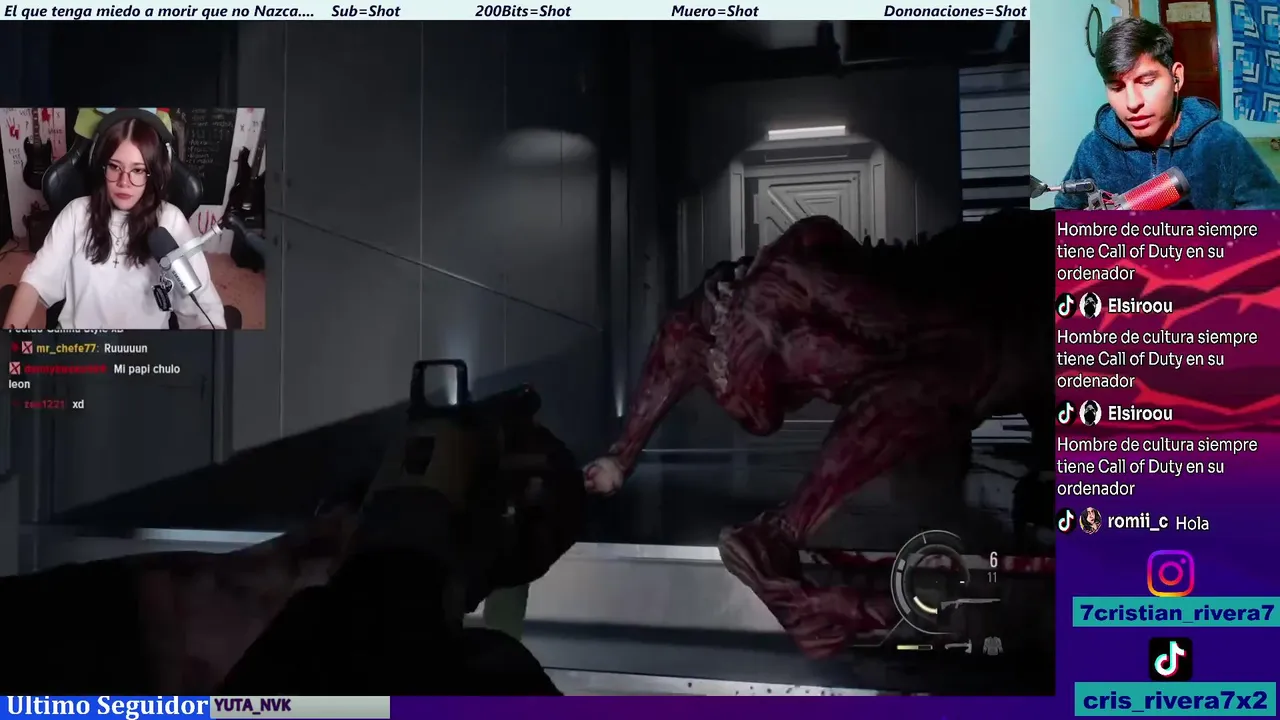The height and width of the screenshot is (720, 1280).
Task: Click the ammo count '6' in HUD
Action: point(993,560)
